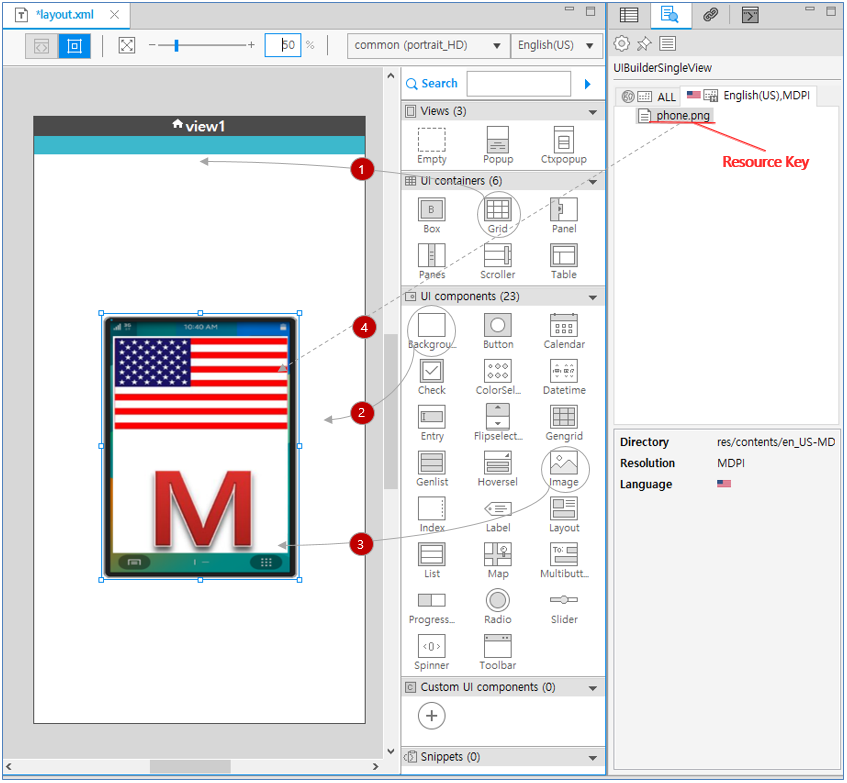This screenshot has width=847, height=783.
Task: Pick the Map UI component
Action: click(498, 554)
